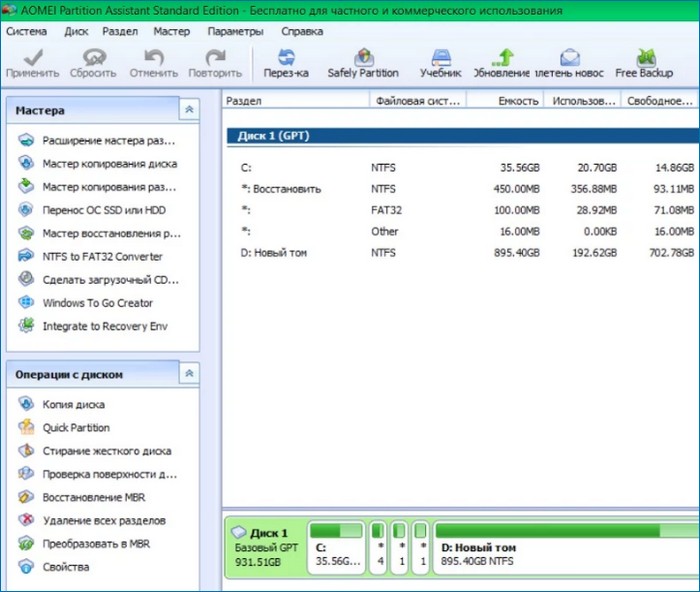Image resolution: width=700 pixels, height=592 pixels.
Task: Launch NTFS to FAT32 Converter
Action: [x=102, y=256]
